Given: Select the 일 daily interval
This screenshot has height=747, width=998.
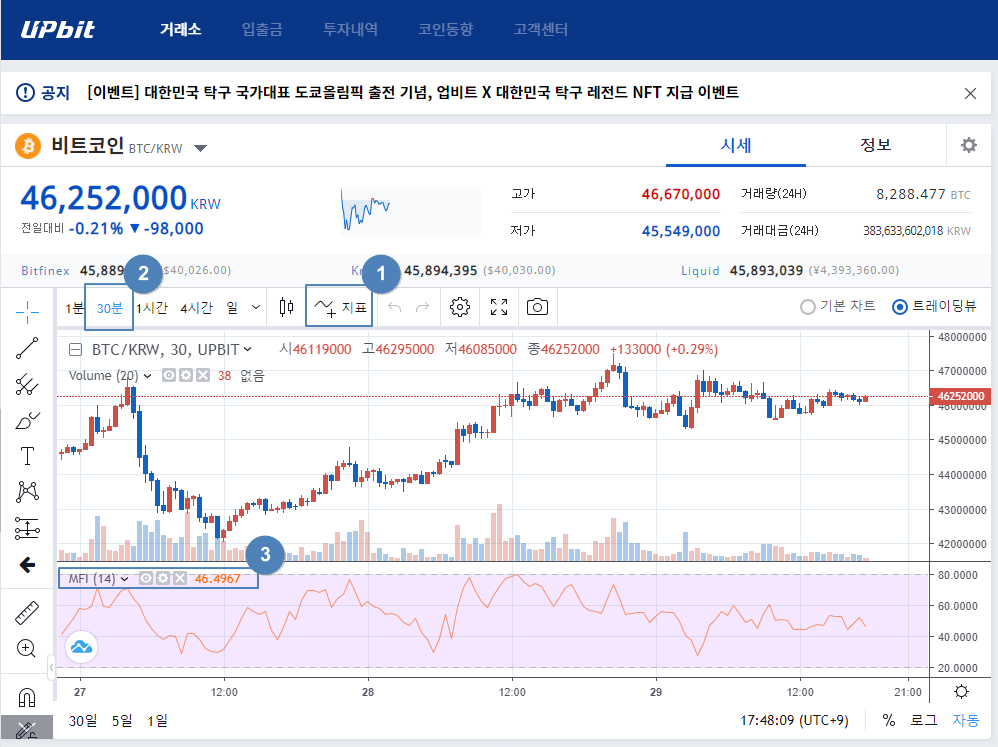Looking at the screenshot, I should click(232, 308).
